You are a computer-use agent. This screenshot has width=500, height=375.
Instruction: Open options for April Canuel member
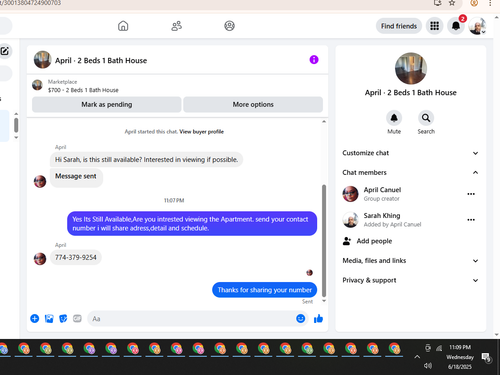471,194
